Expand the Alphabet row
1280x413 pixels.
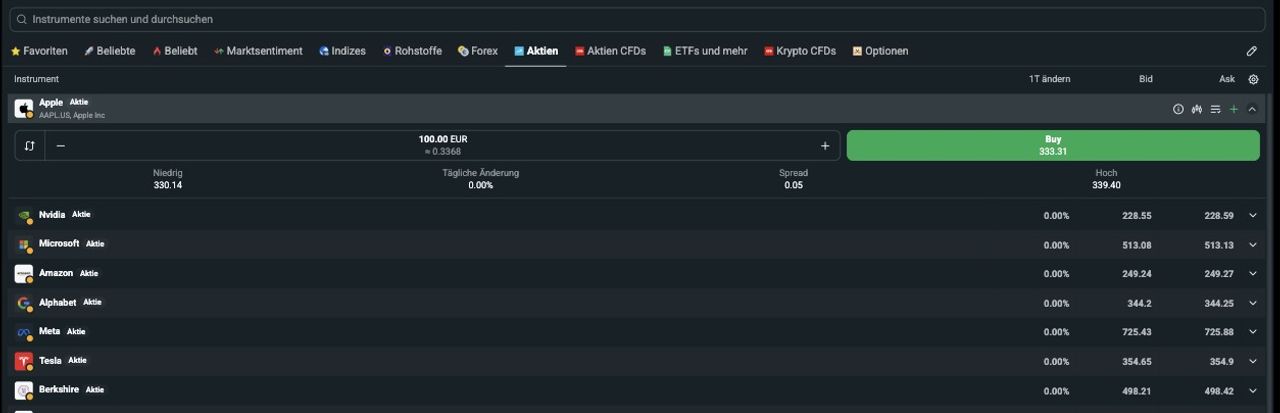1252,303
